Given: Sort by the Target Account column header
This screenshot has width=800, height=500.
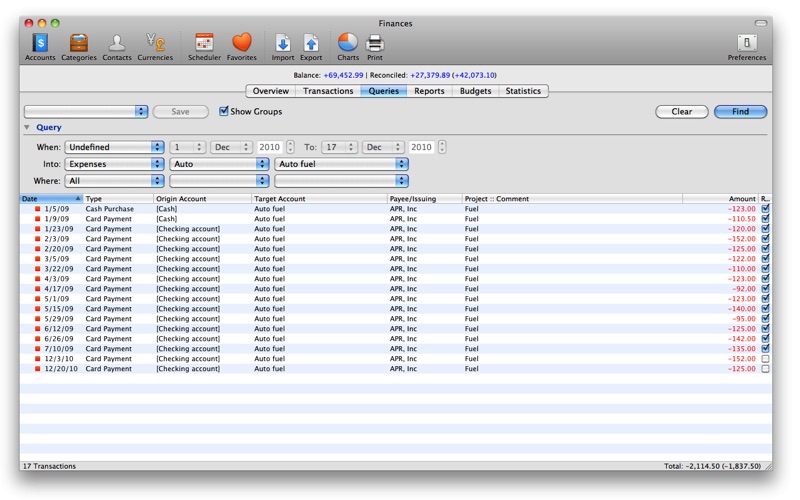Looking at the screenshot, I should click(319, 198).
